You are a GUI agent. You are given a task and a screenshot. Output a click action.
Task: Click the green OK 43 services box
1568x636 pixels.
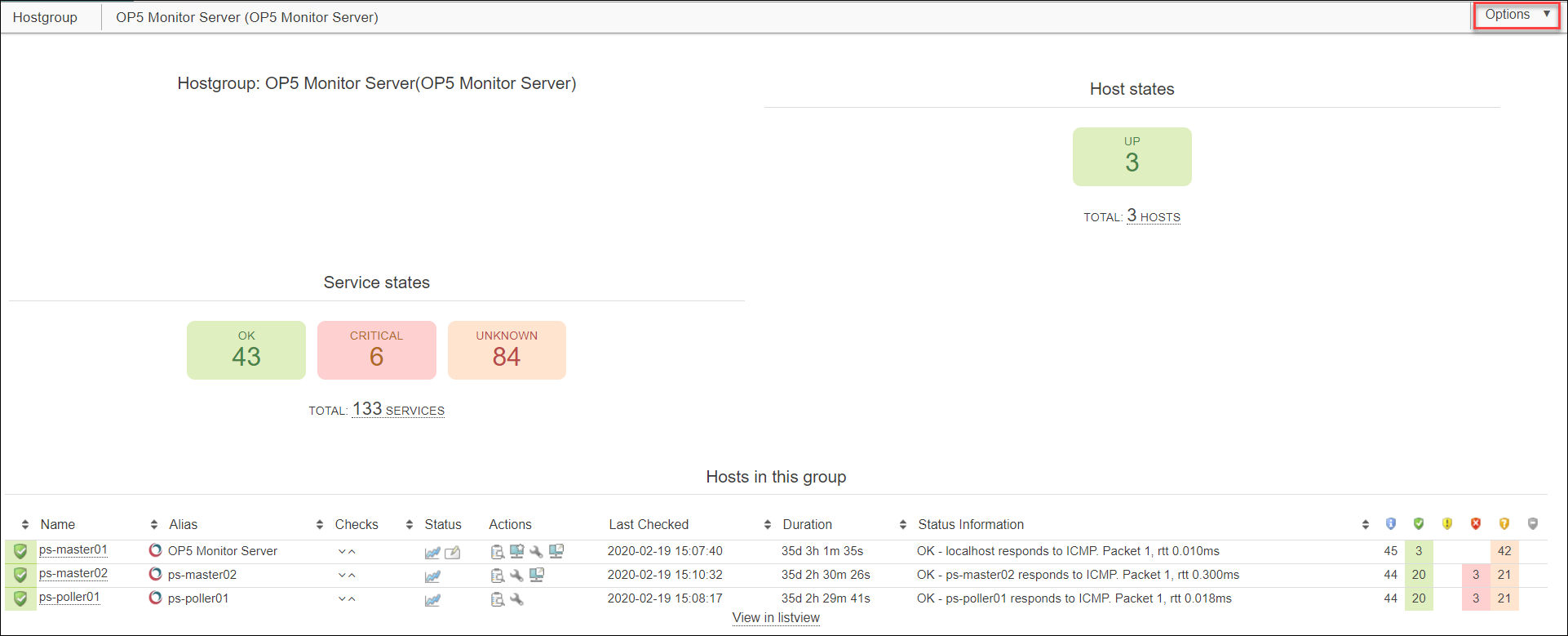[246, 350]
